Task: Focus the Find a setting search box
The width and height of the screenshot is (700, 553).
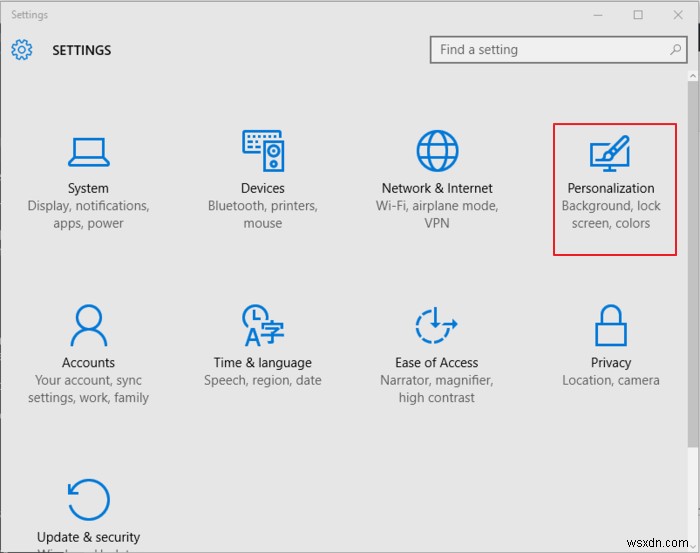Action: tap(558, 50)
